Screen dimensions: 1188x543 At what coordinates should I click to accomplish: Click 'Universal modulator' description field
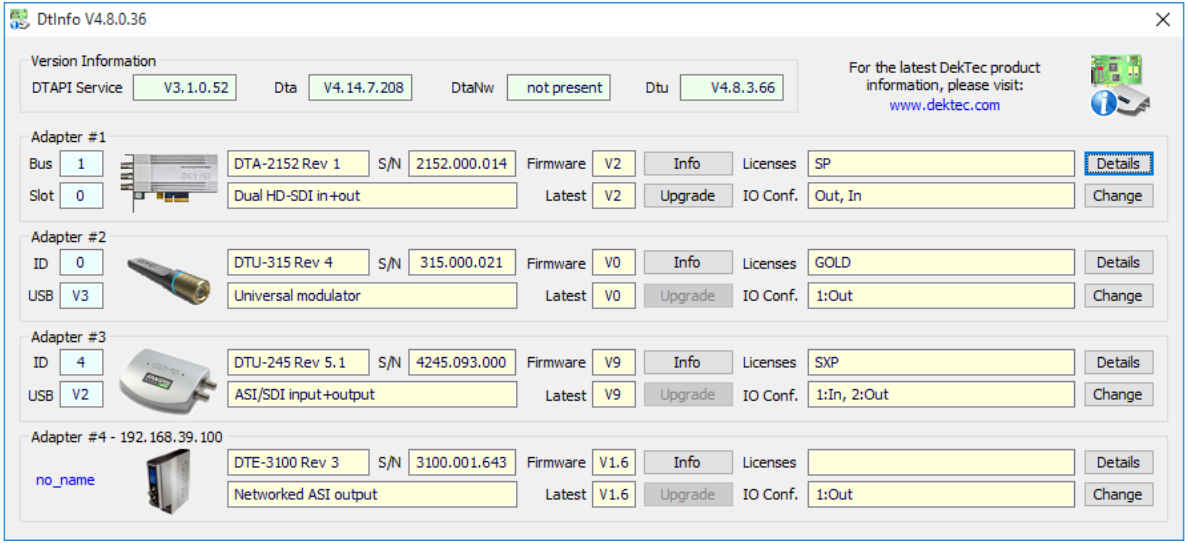click(372, 295)
